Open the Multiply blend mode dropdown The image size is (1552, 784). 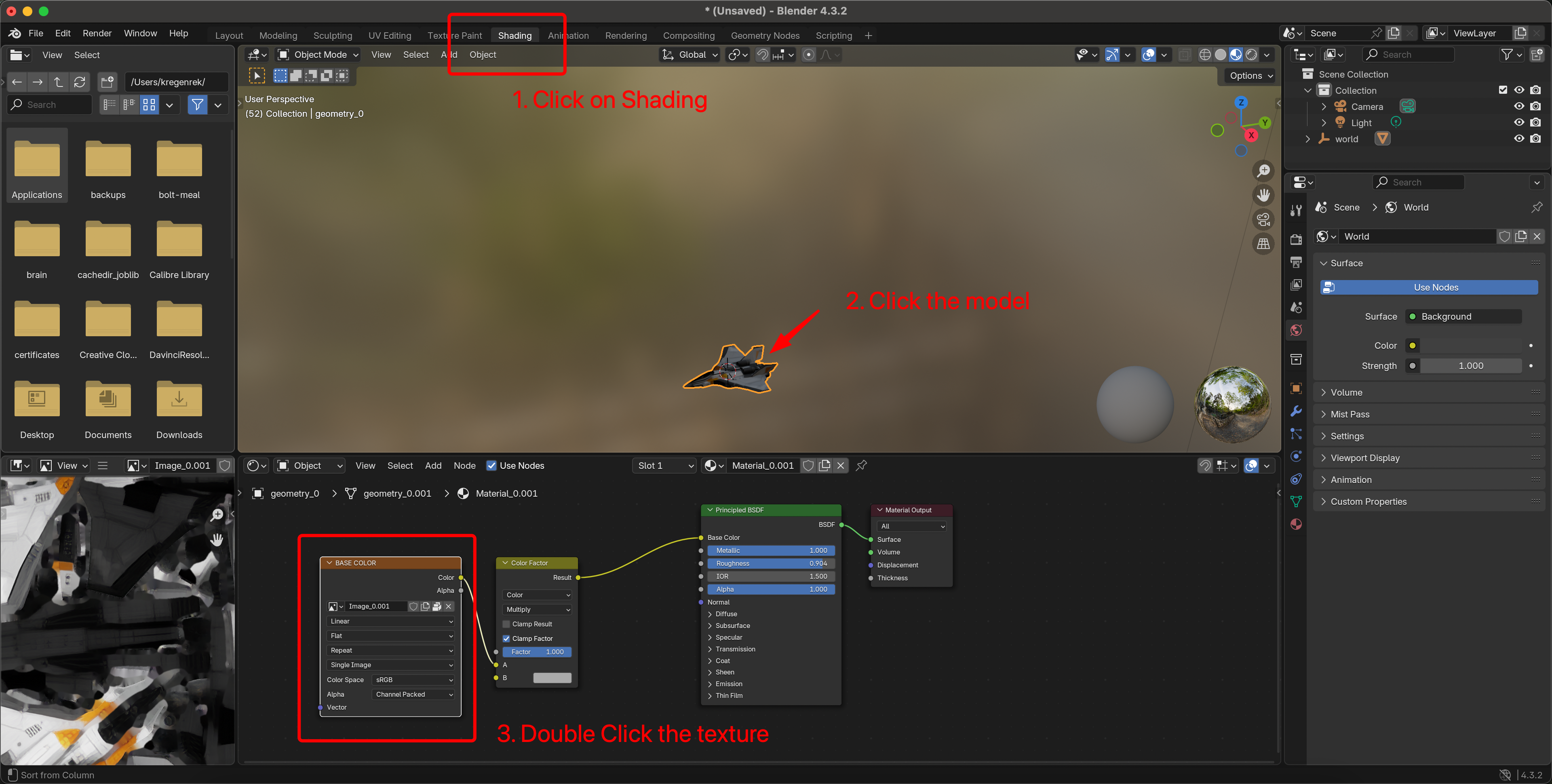tap(538, 609)
